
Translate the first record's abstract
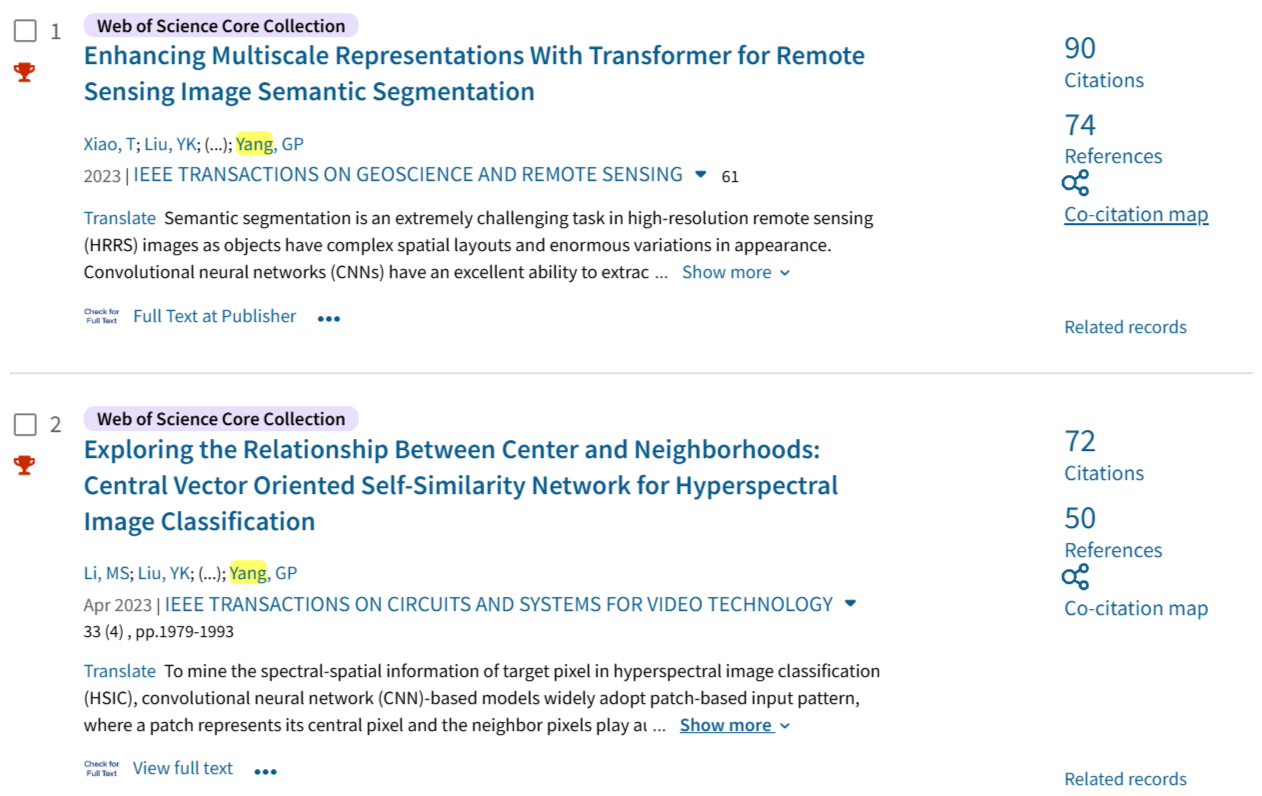[119, 218]
